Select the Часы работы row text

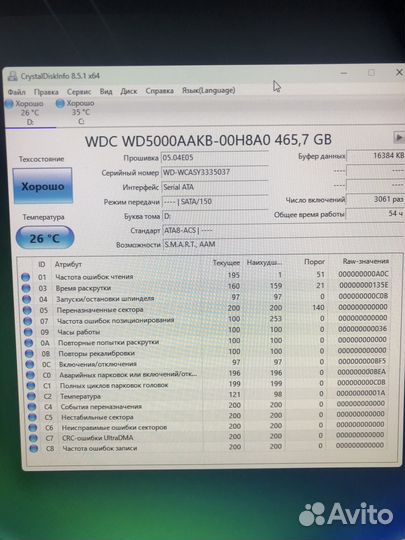coord(79,332)
